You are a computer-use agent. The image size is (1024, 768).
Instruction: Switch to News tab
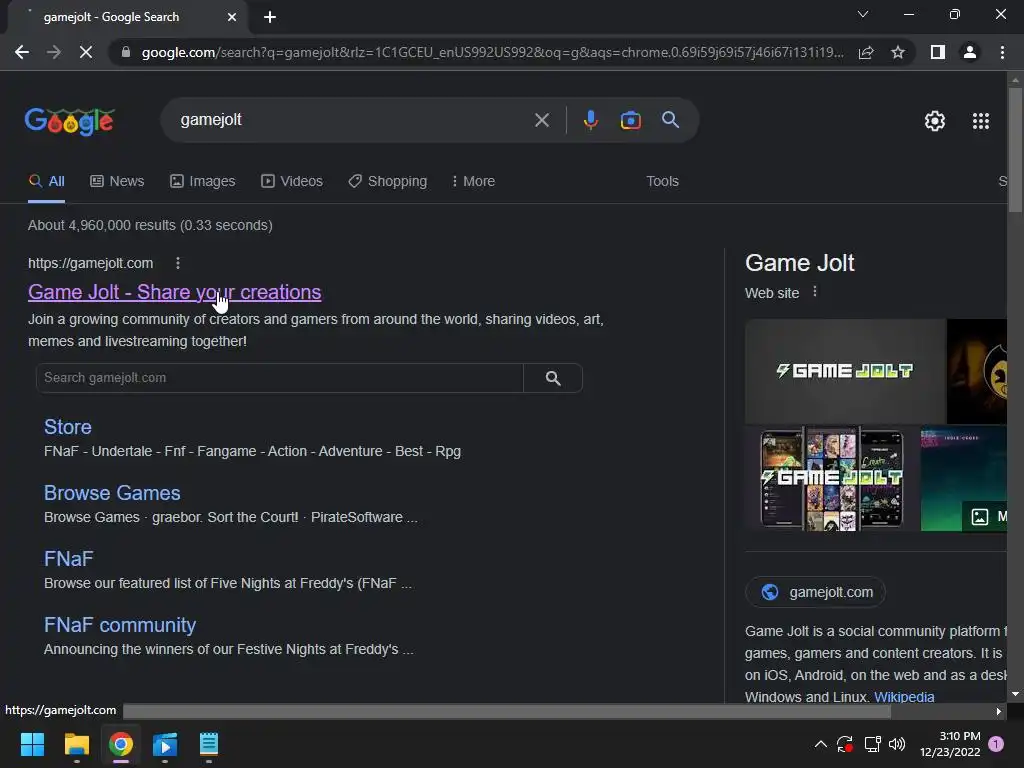point(117,181)
